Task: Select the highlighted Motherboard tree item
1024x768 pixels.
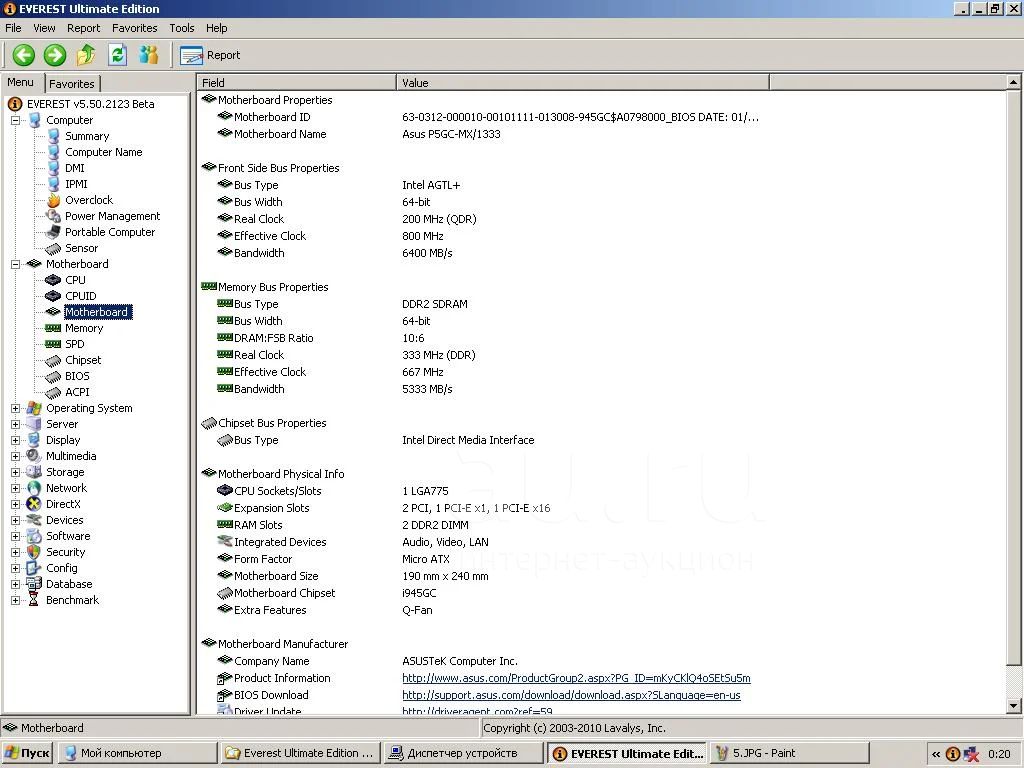Action: click(97, 312)
